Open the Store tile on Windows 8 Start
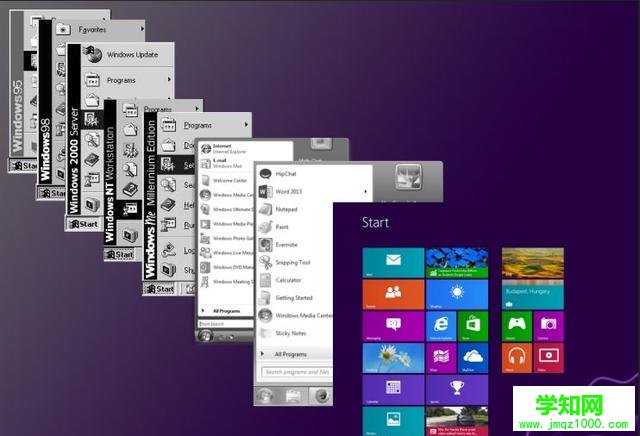The height and width of the screenshot is (436, 640). 473,326
